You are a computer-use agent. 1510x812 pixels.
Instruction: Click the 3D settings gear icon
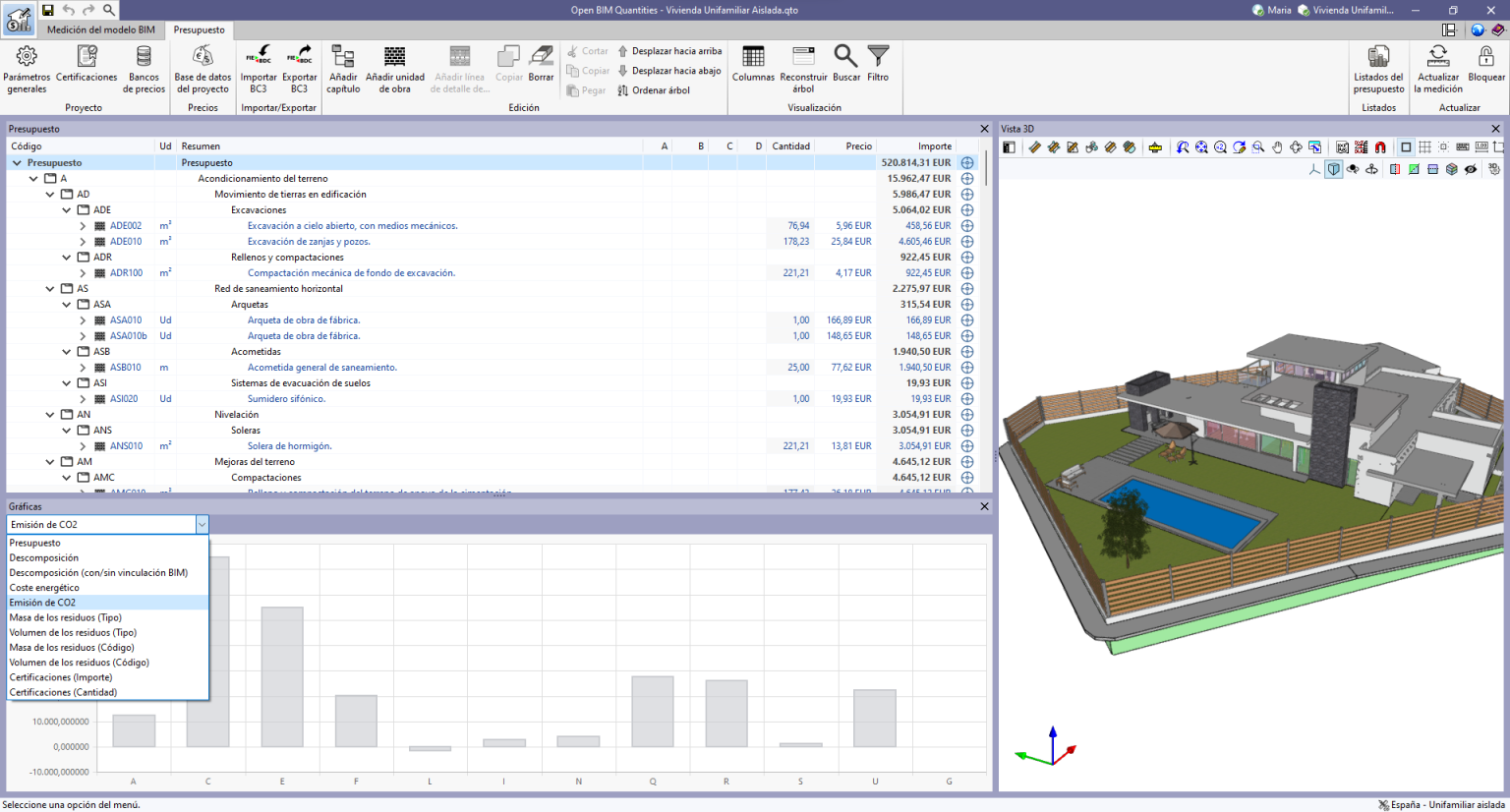[1493, 169]
